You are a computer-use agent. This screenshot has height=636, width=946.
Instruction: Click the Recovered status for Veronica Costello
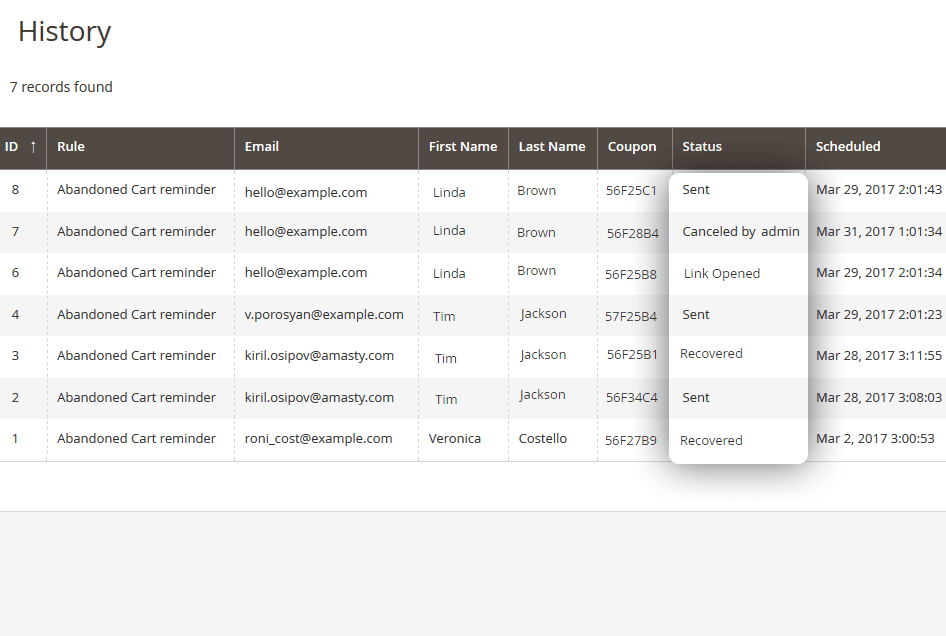point(711,440)
